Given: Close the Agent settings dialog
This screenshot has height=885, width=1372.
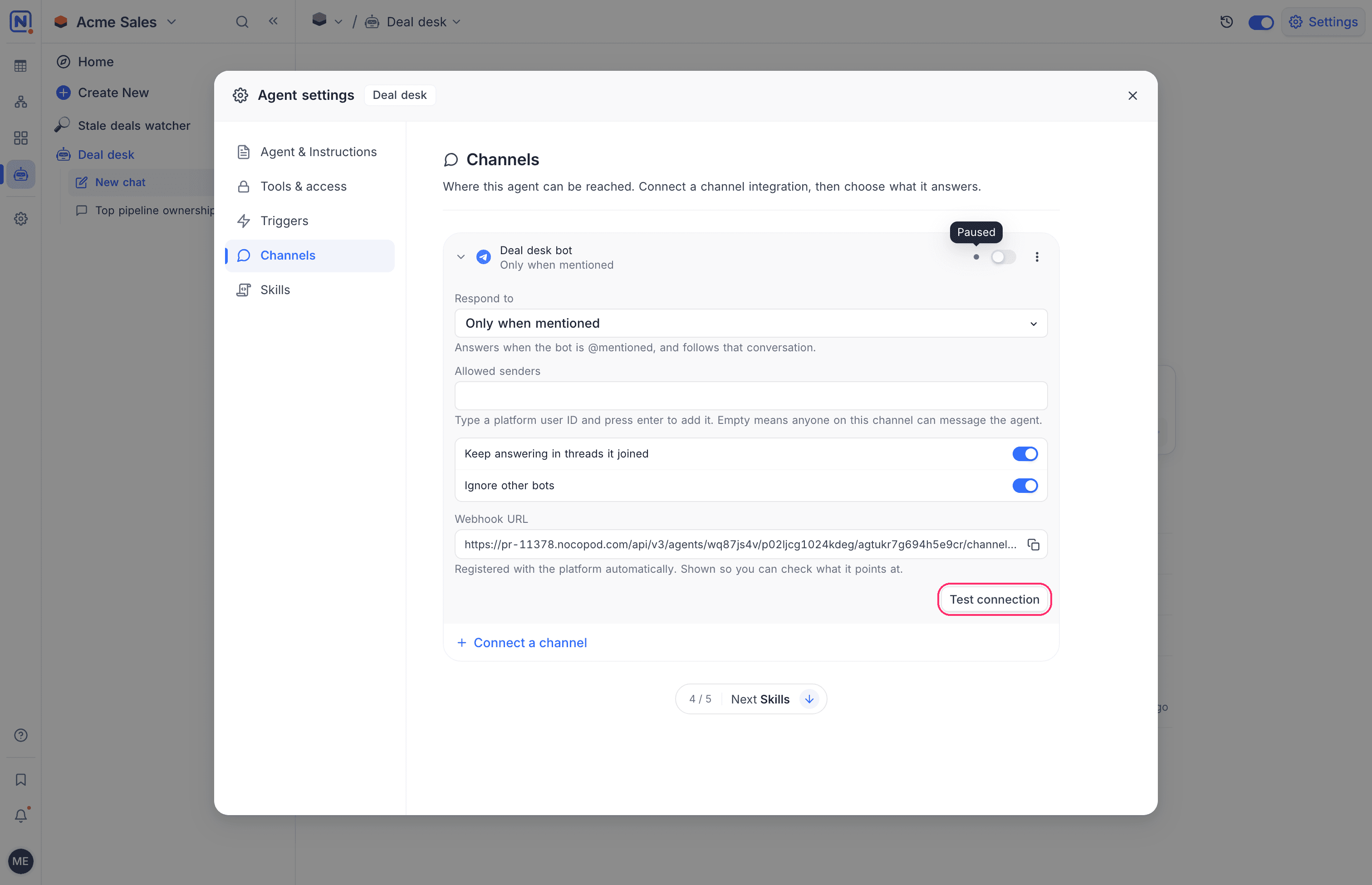Looking at the screenshot, I should point(1132,95).
